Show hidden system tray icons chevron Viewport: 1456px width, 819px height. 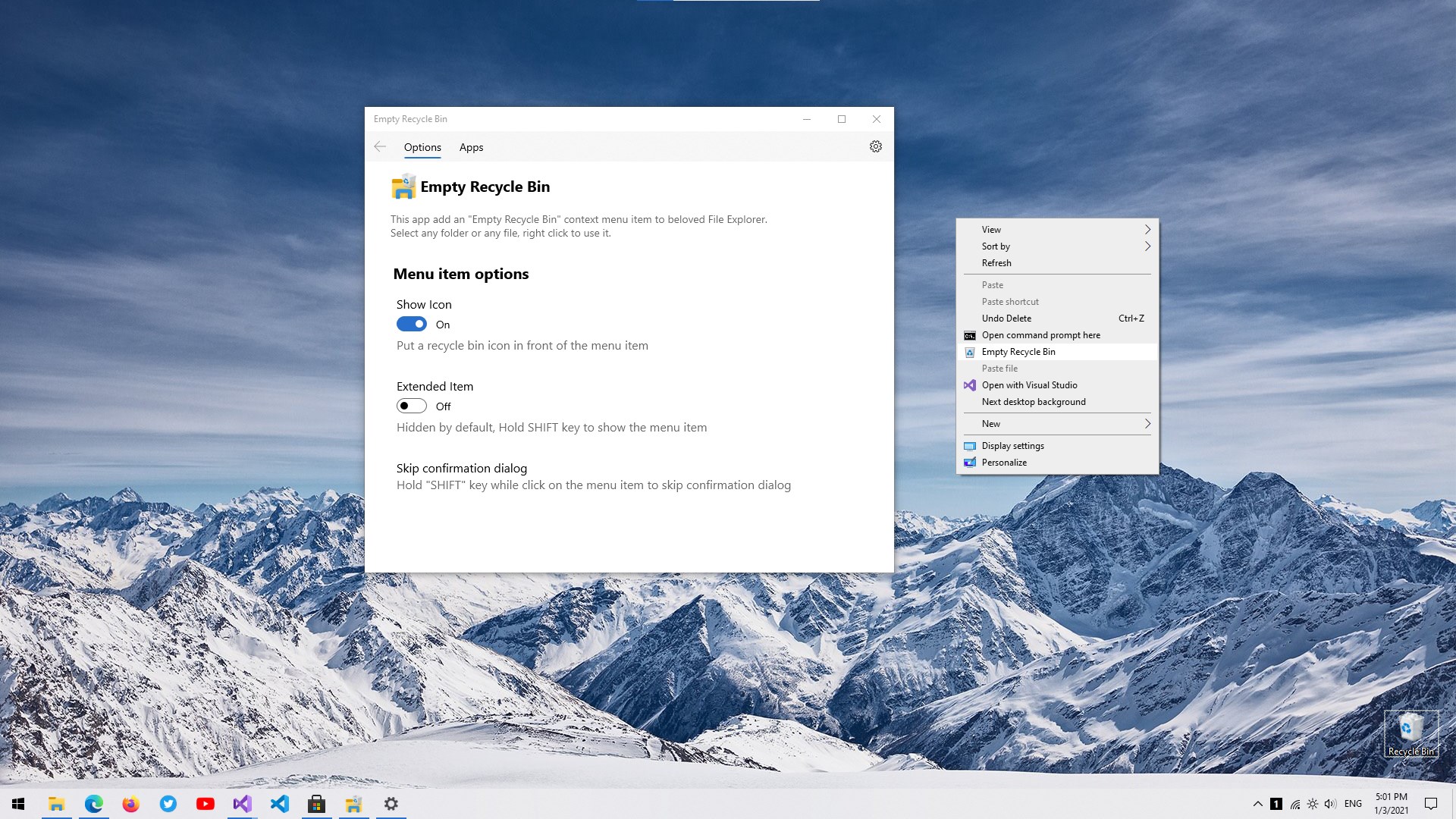1257,804
